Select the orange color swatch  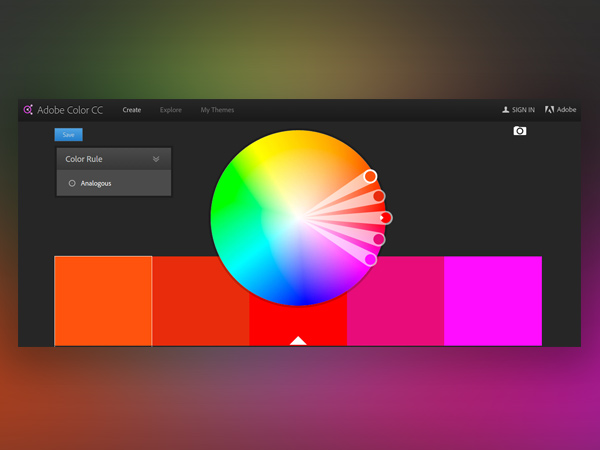point(103,301)
